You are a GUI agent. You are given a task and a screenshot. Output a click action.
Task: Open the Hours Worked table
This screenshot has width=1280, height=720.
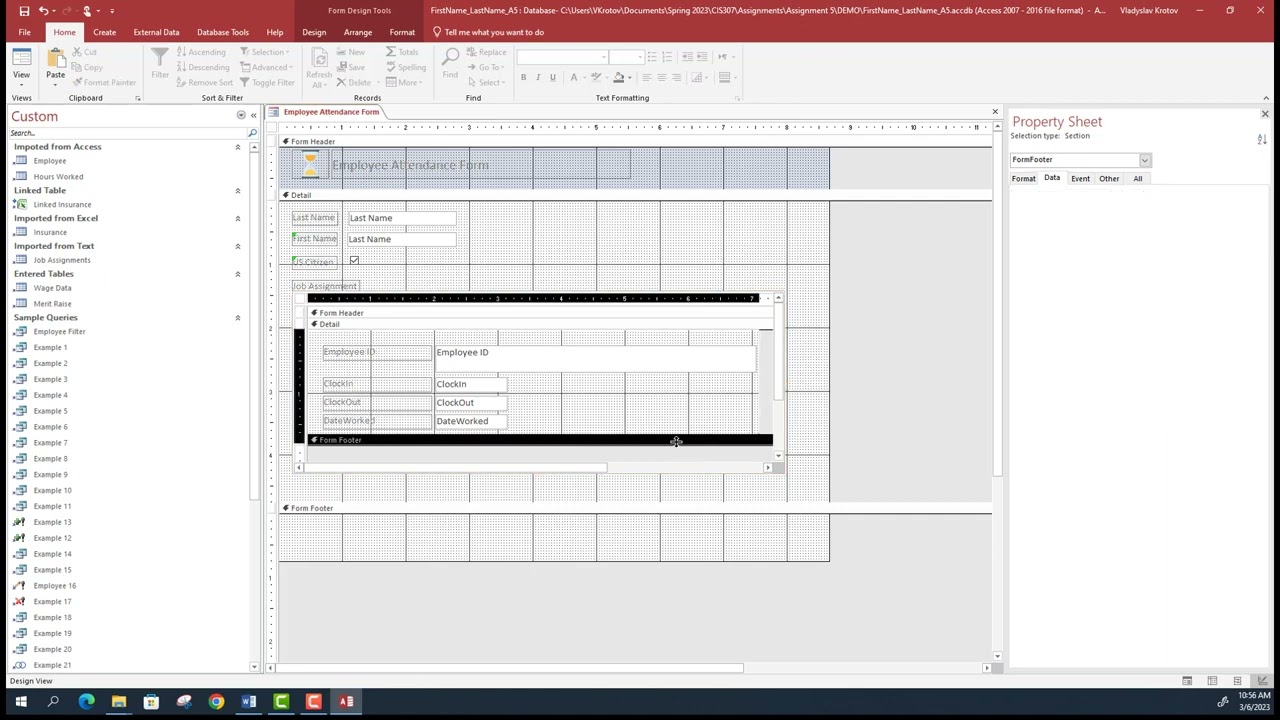[x=58, y=177]
